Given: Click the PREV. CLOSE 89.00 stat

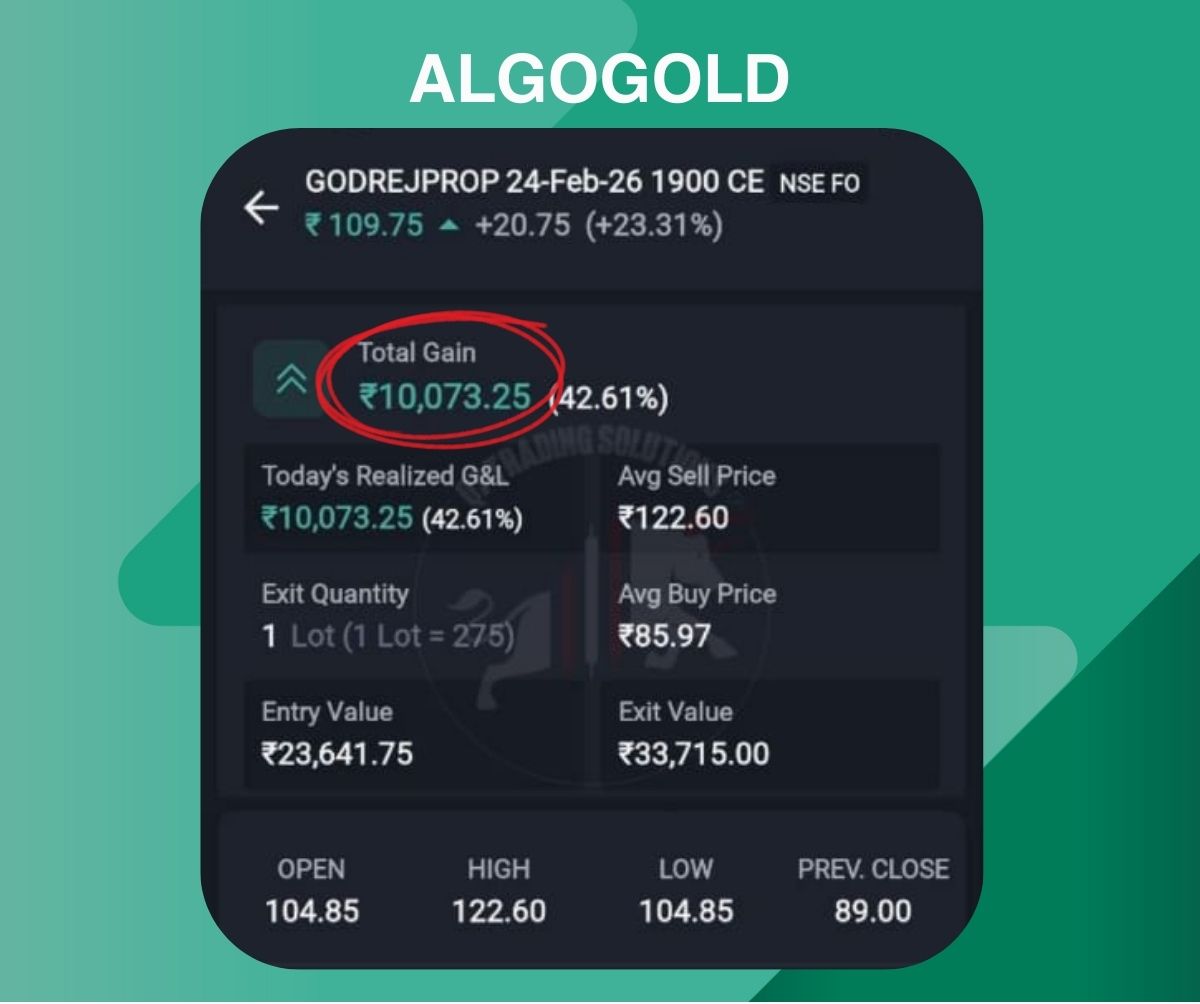Looking at the screenshot, I should [873, 890].
